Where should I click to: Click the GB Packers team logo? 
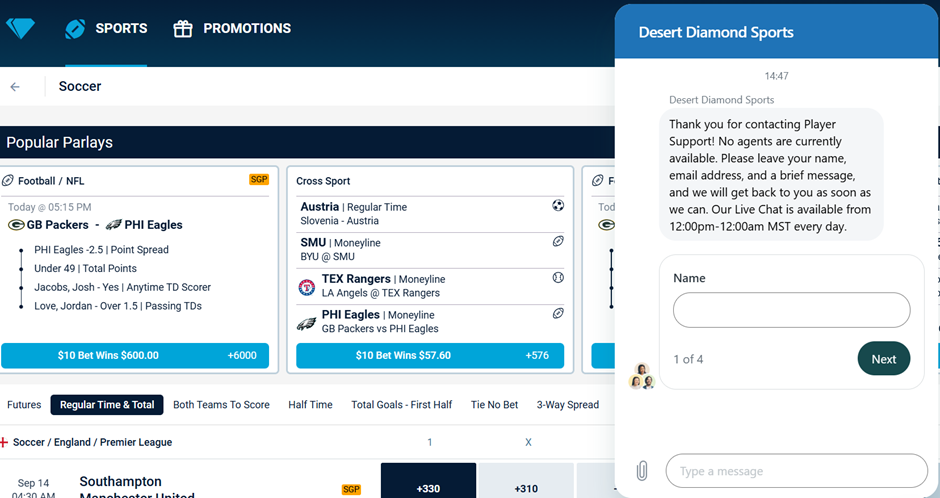coord(16,225)
